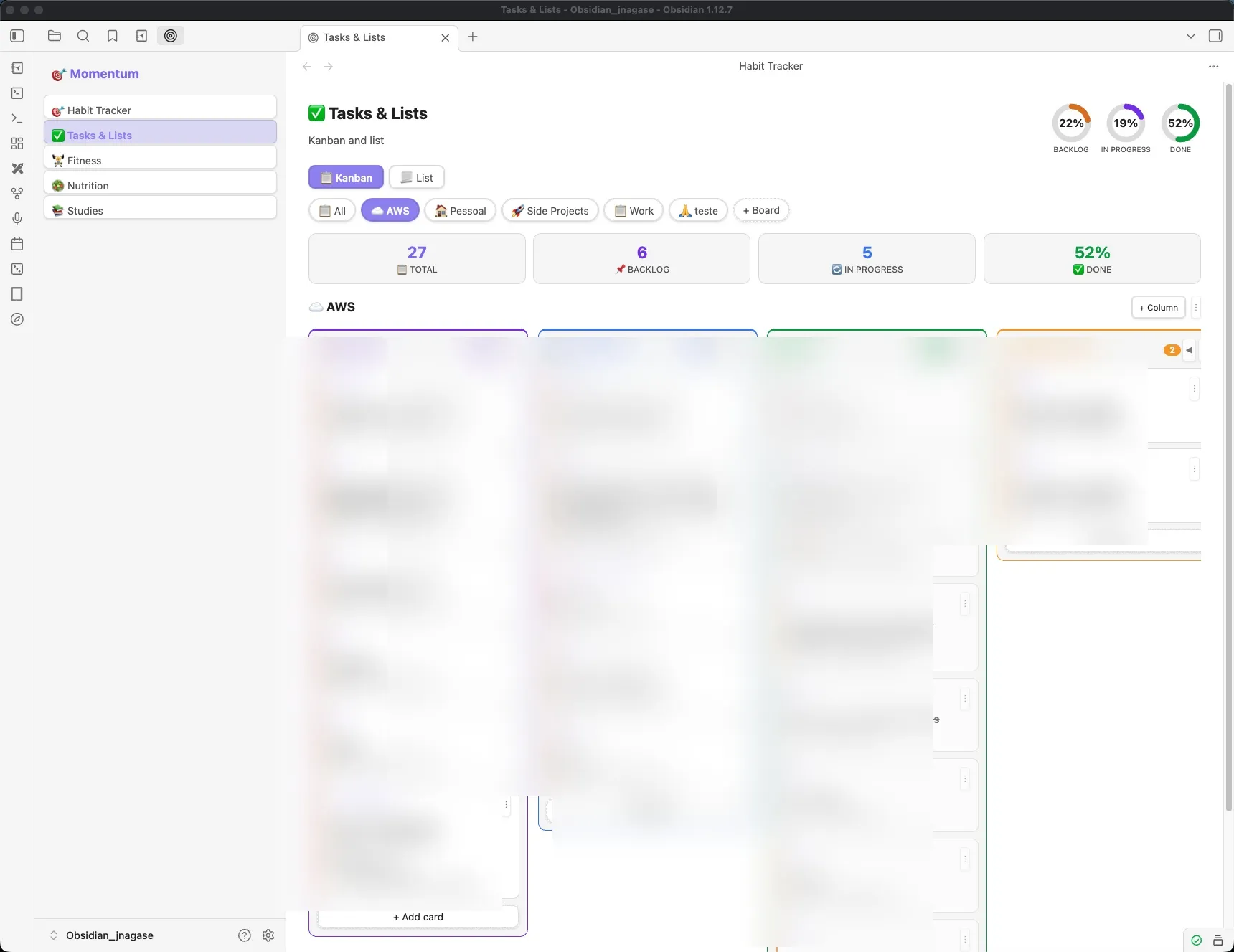
Task: Click the notebook navigator ribbon icon
Action: click(x=17, y=68)
